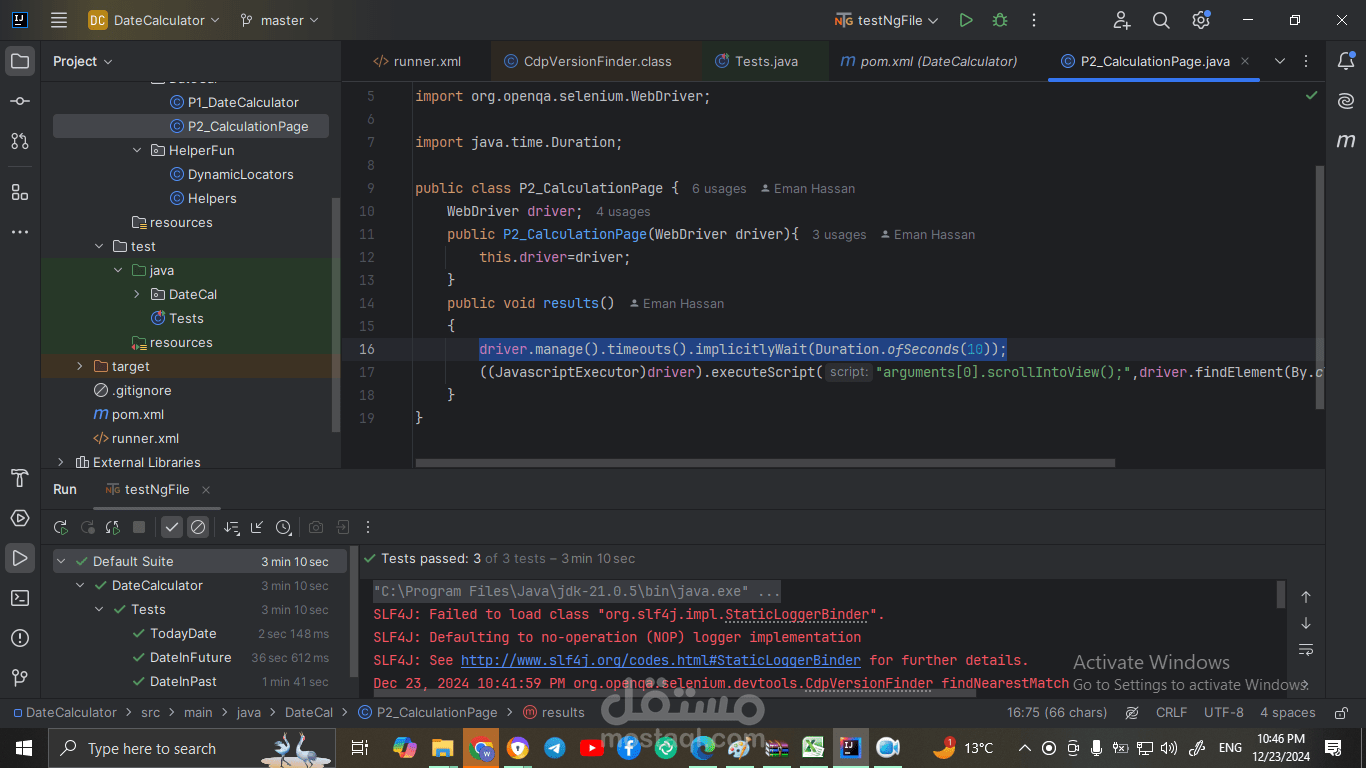Toggle Show Passed tests in run panel
The image size is (1366, 768).
pos(171,527)
